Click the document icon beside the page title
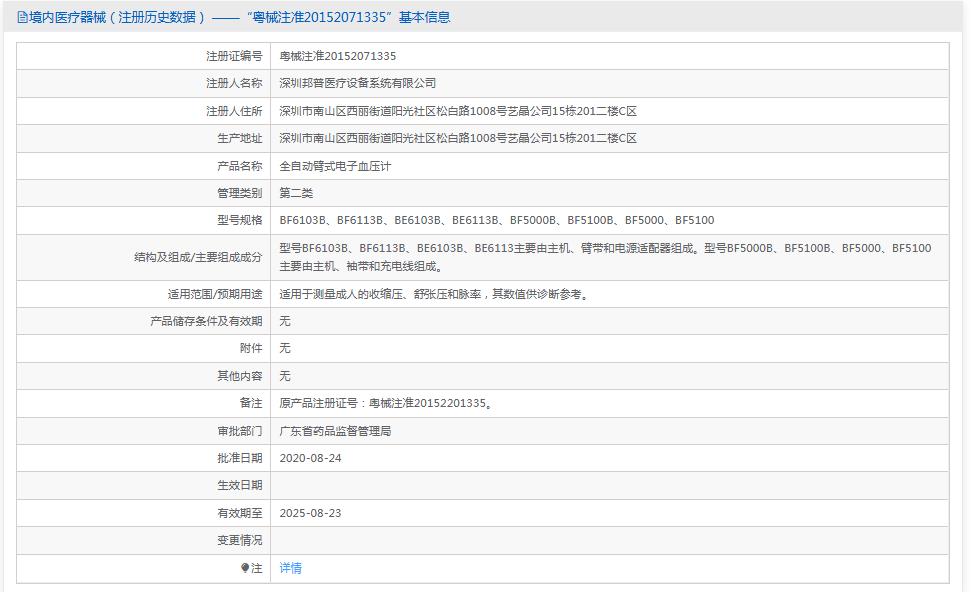972x592 pixels. (x=22, y=17)
